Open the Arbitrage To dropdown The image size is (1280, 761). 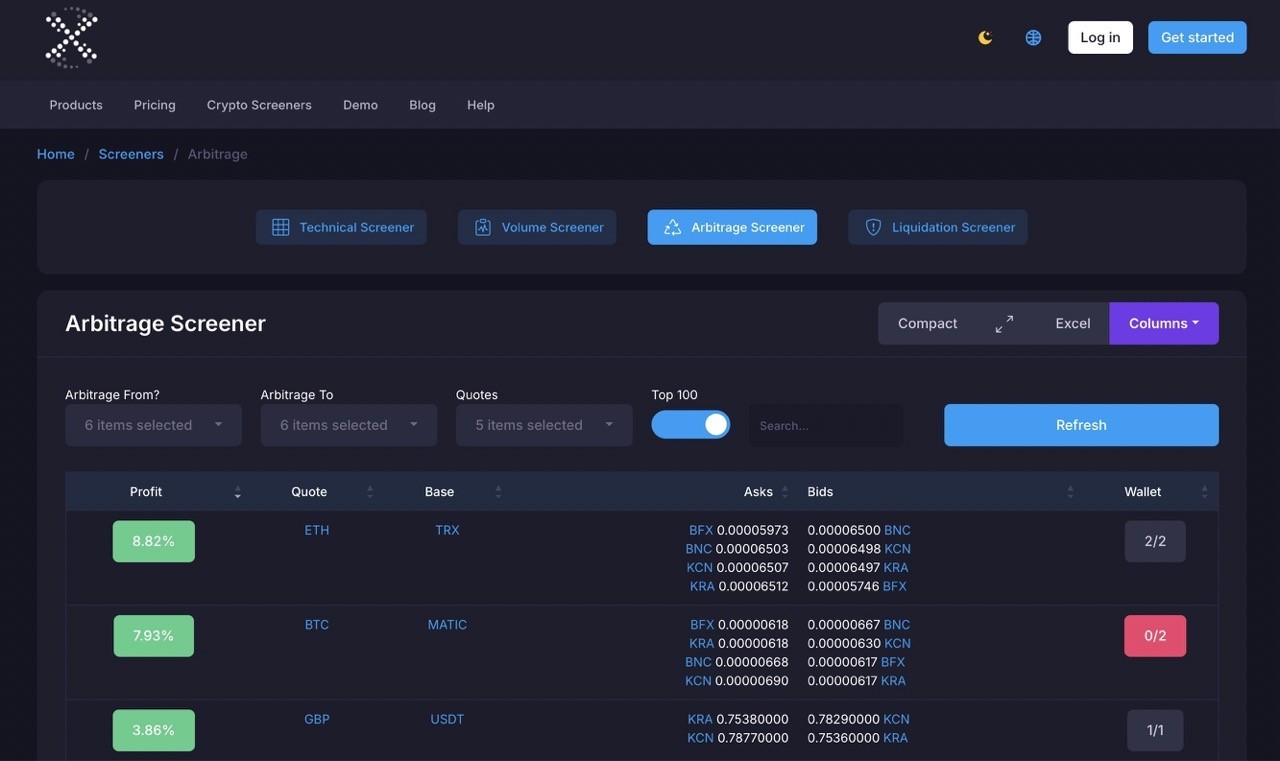point(349,425)
